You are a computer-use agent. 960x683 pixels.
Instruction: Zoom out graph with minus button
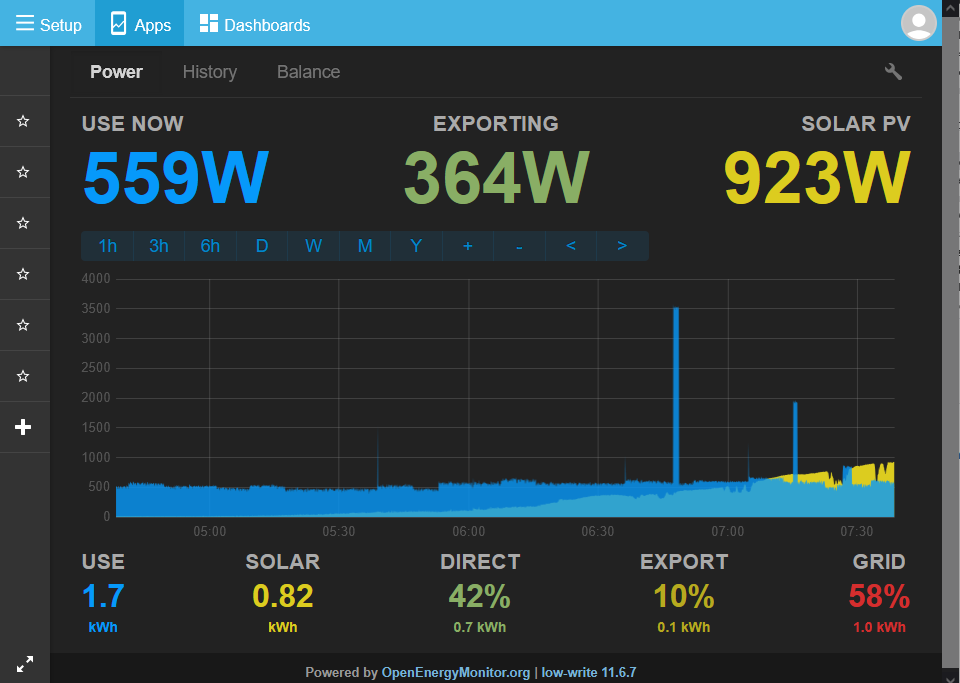519,246
